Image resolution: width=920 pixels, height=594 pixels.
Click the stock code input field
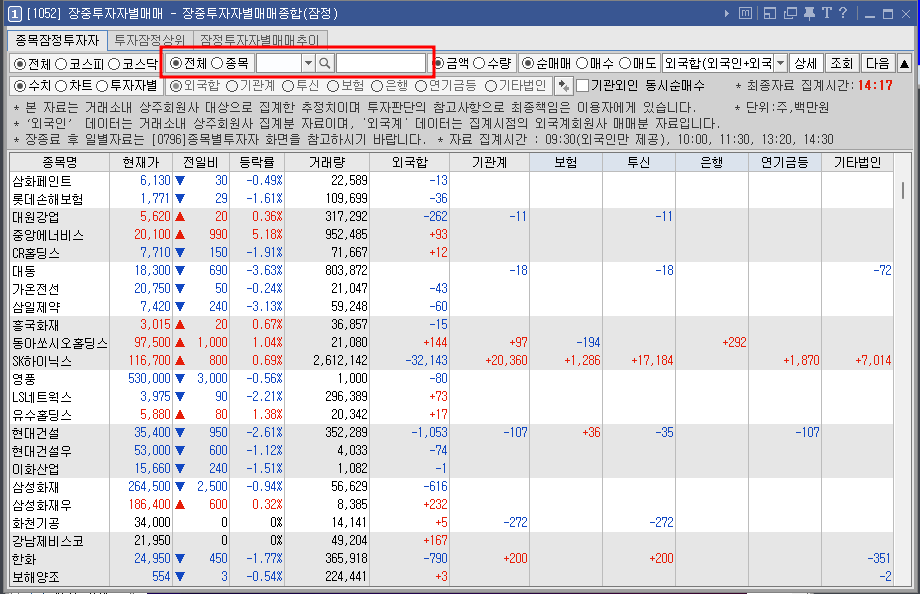(279, 63)
